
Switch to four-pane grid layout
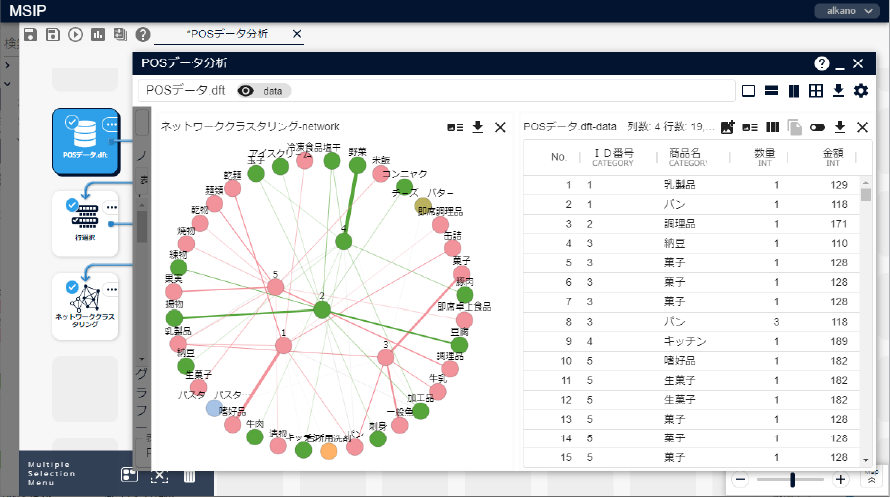[816, 91]
